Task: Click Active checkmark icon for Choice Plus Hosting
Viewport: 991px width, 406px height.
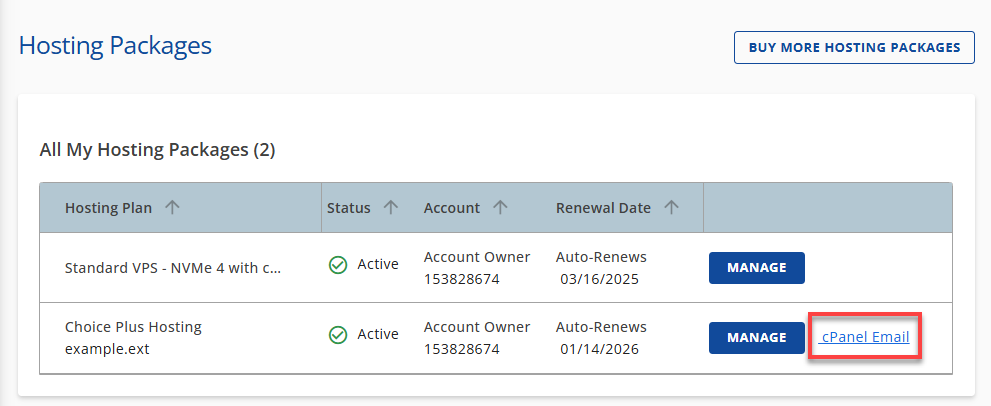Action: [338, 335]
